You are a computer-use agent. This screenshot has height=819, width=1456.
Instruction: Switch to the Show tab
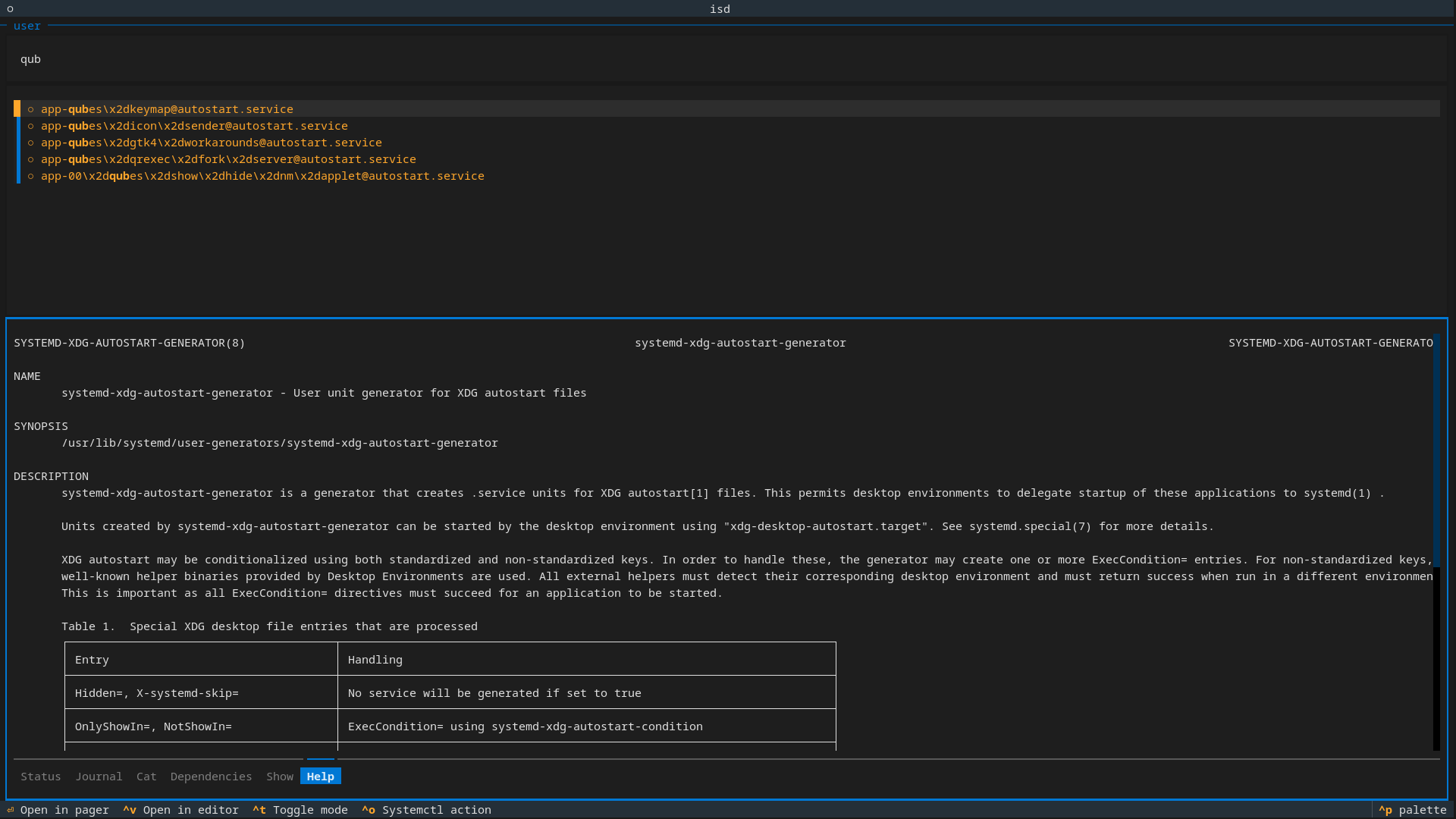pos(280,777)
